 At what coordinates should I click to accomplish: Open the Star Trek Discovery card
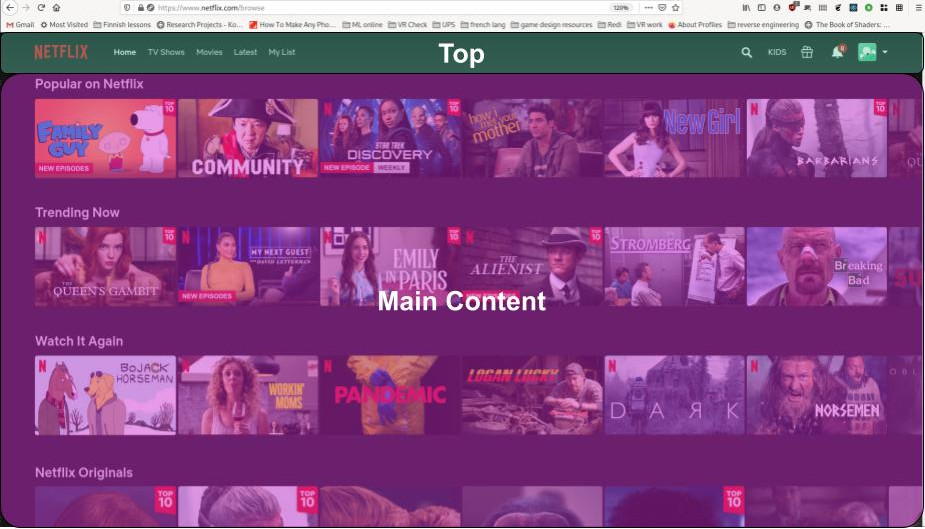pos(390,138)
